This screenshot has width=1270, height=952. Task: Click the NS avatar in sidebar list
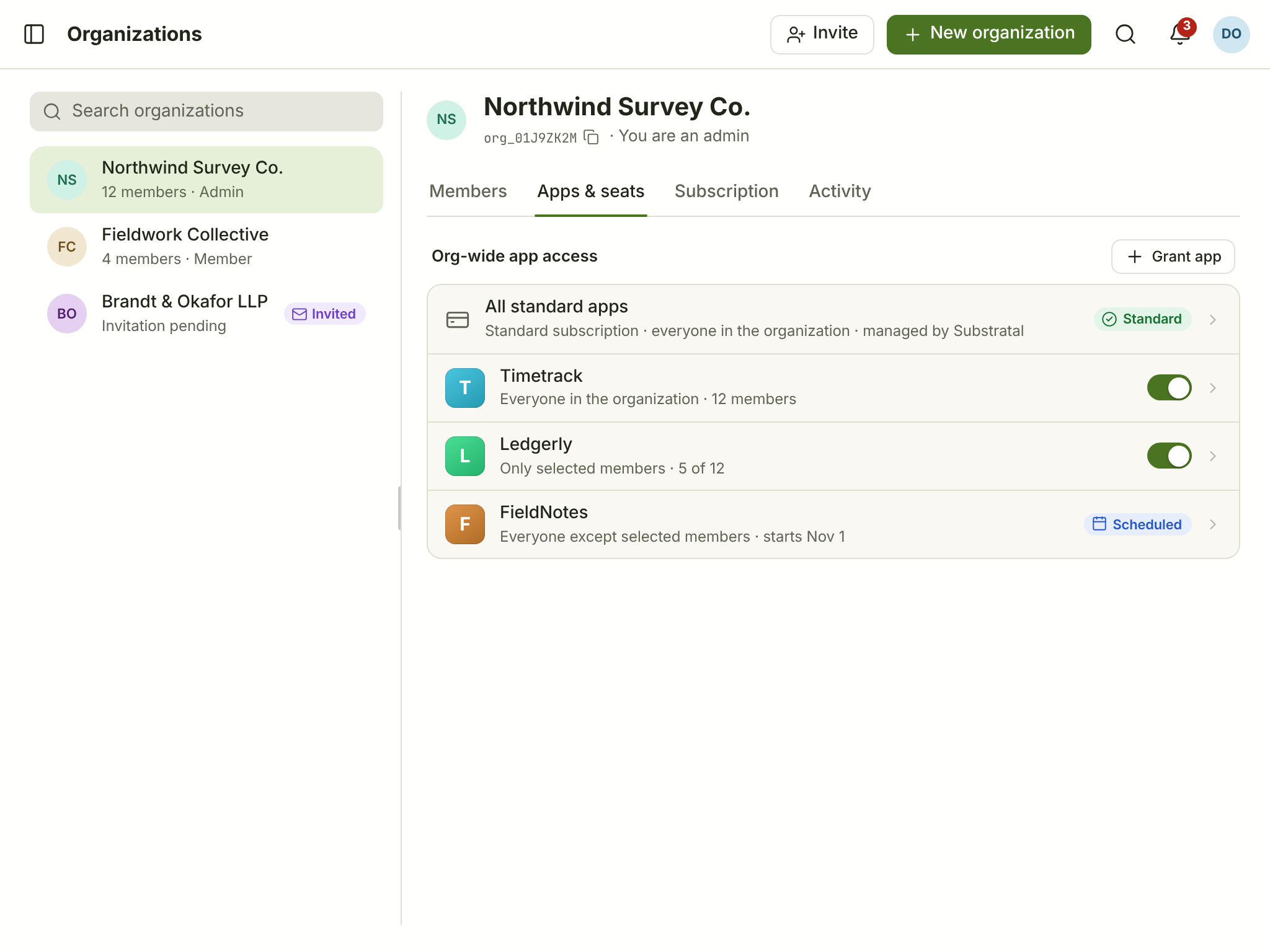(67, 180)
